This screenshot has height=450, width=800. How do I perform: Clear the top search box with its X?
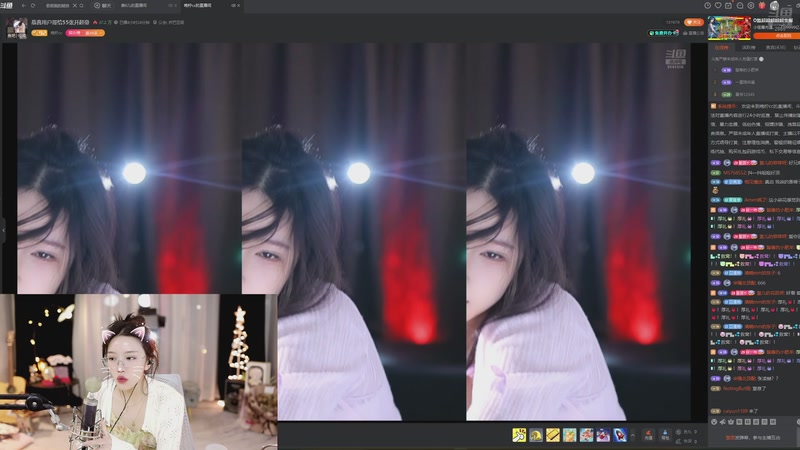[74, 6]
